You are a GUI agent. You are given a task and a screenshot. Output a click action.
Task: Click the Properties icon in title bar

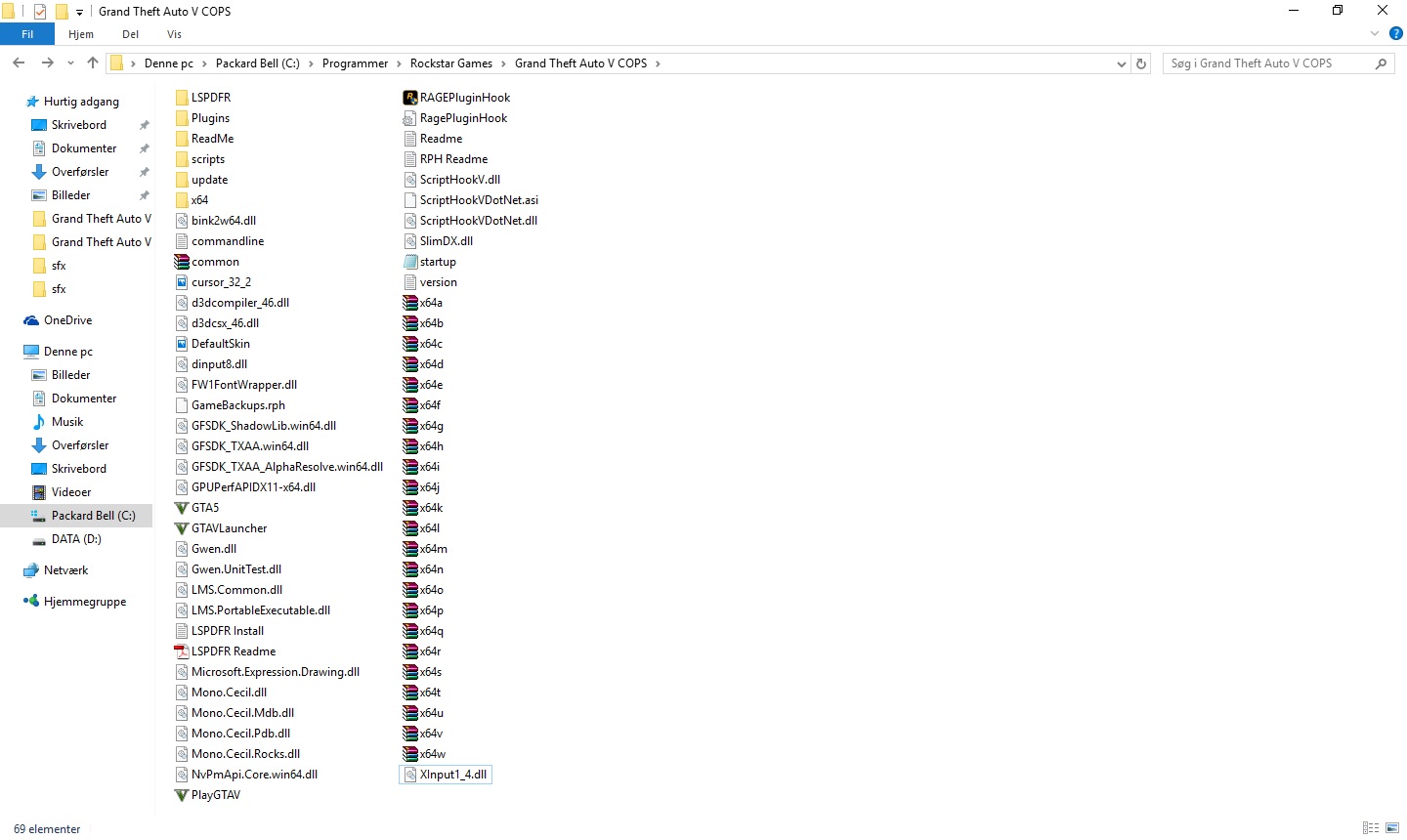[x=40, y=12]
